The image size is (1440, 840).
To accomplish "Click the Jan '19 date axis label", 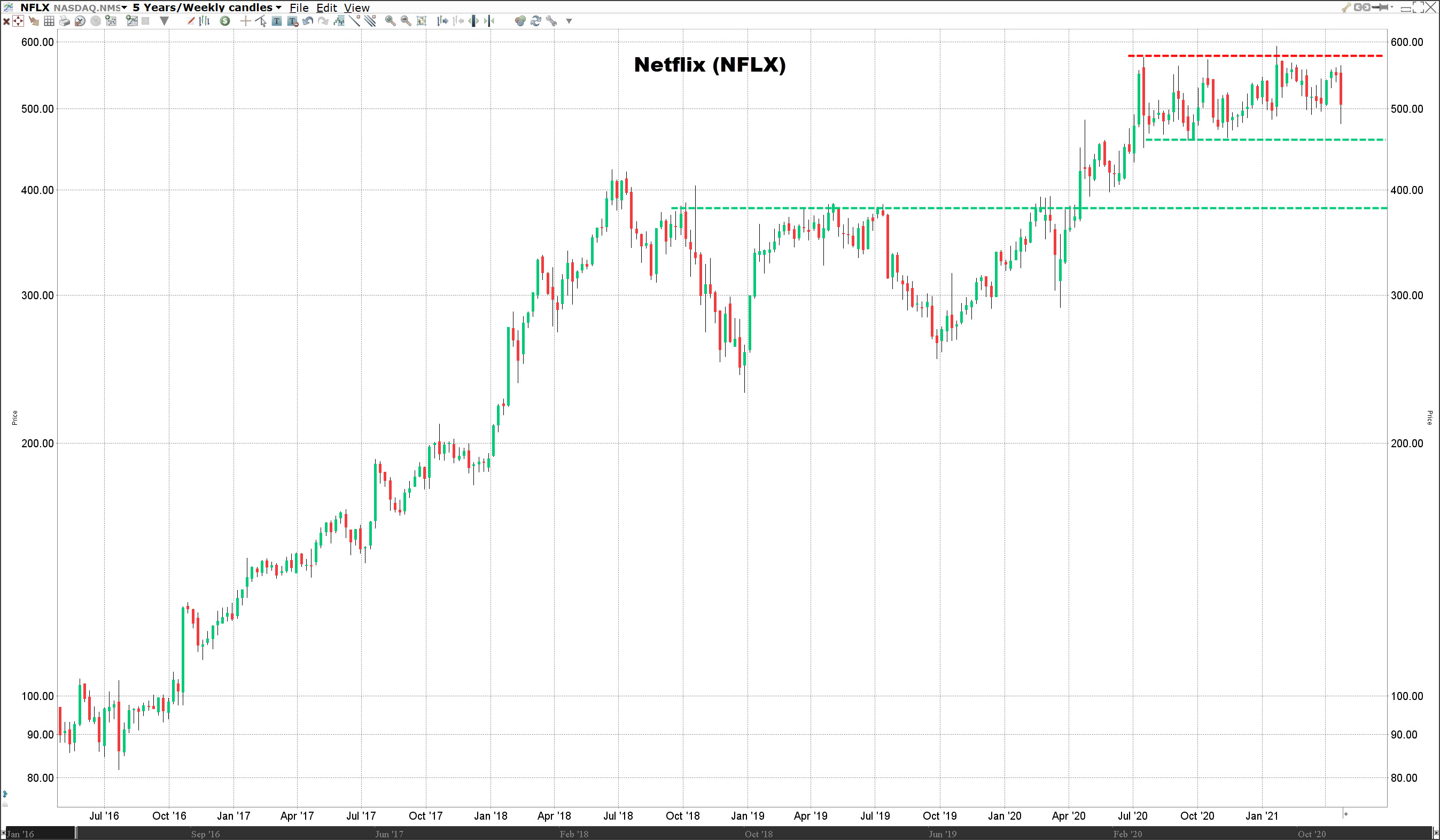I will 747,815.
